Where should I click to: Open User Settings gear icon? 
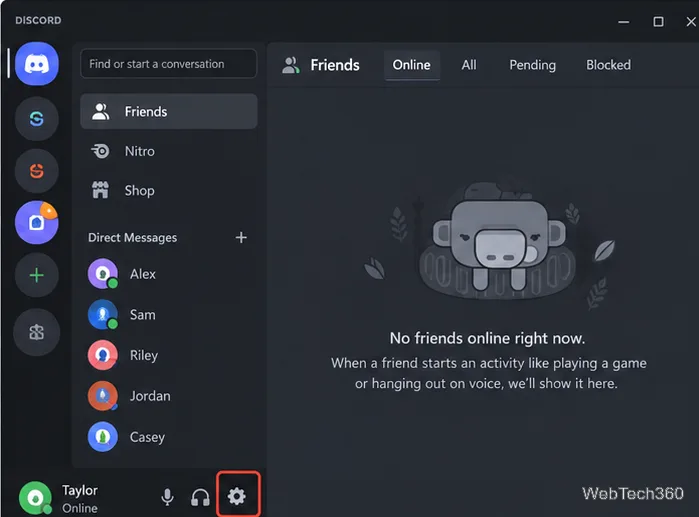pos(237,496)
